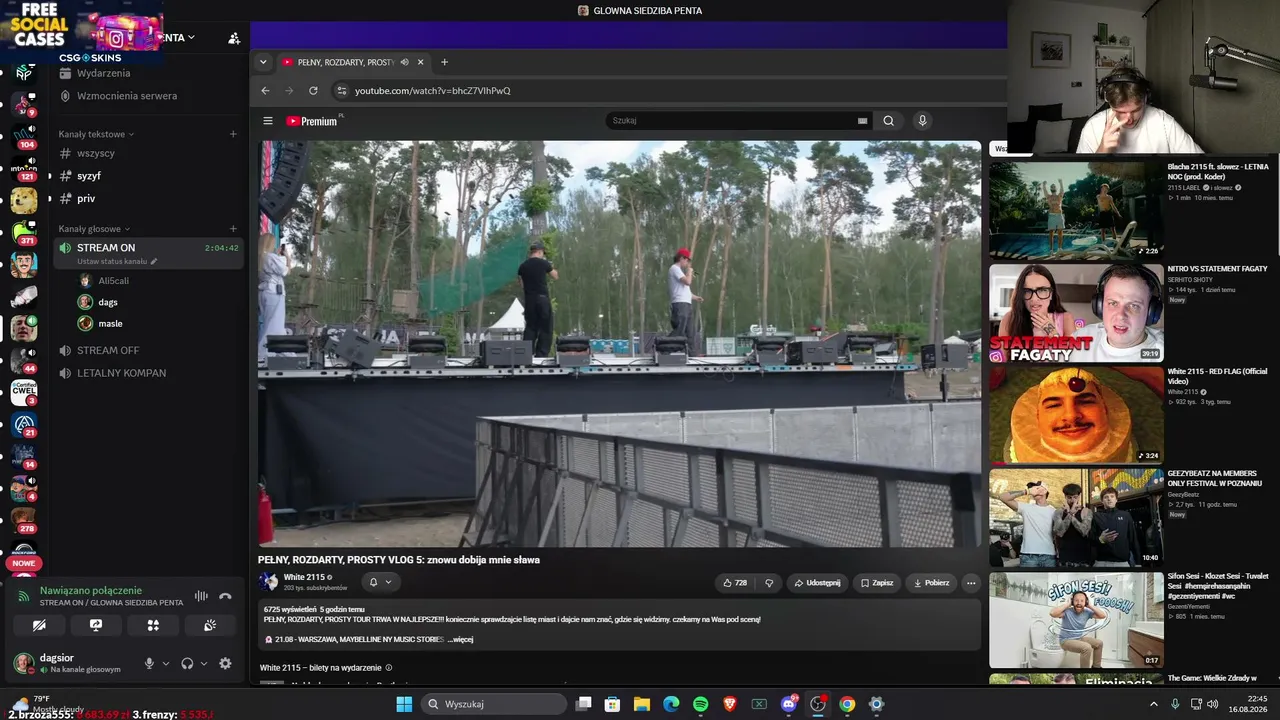The image size is (1280, 720).
Task: Open GEEZYBEATZ Members Only Festival video title
Action: (x=1214, y=479)
